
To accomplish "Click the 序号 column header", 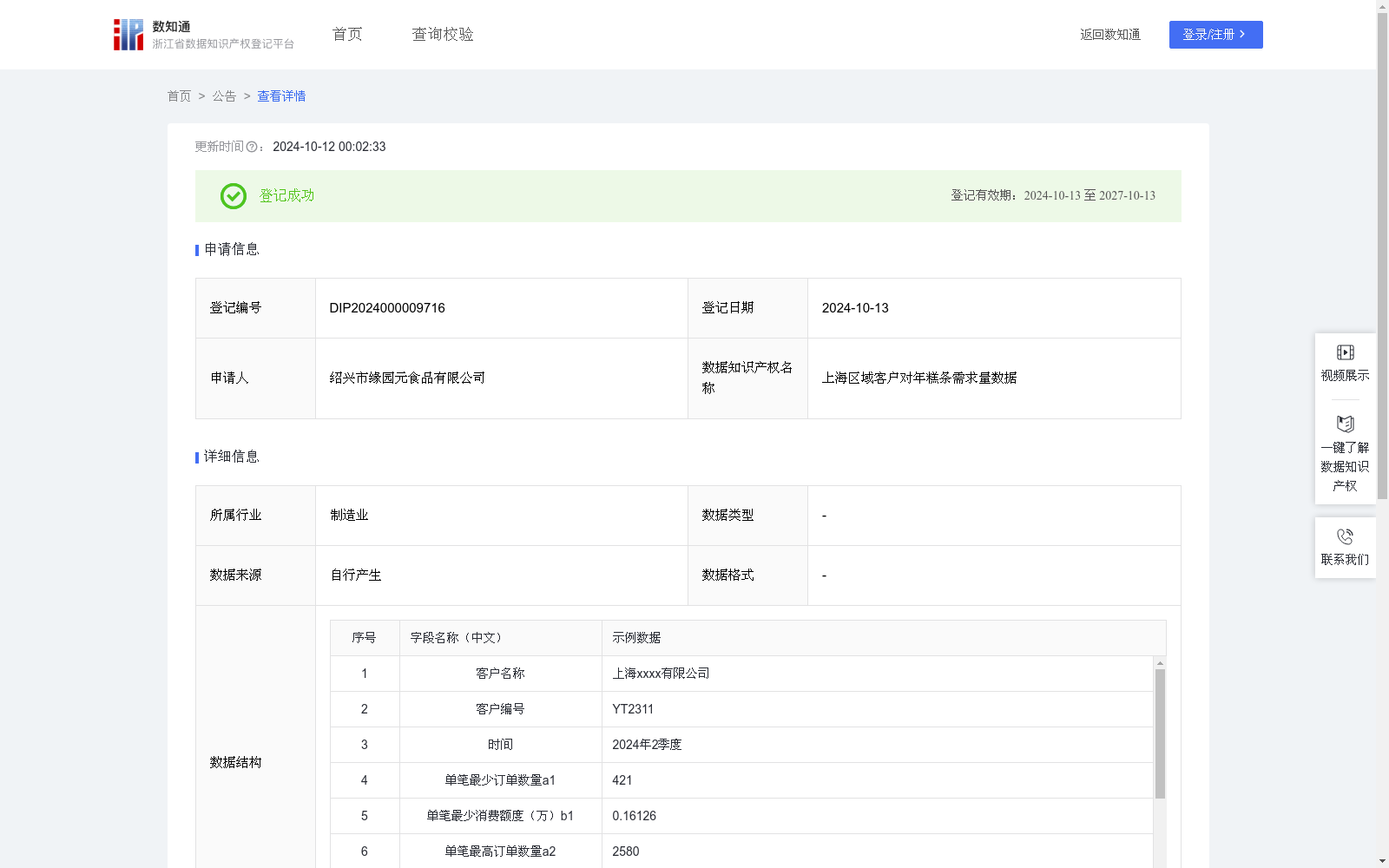I will pyautogui.click(x=364, y=638).
